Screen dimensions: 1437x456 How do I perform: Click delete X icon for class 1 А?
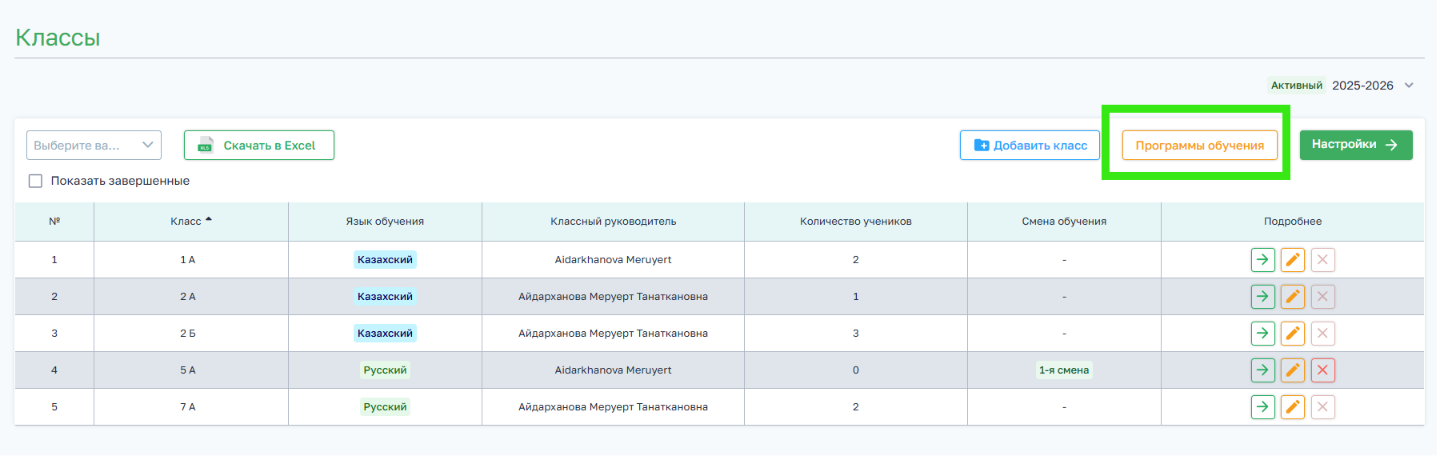point(1323,260)
